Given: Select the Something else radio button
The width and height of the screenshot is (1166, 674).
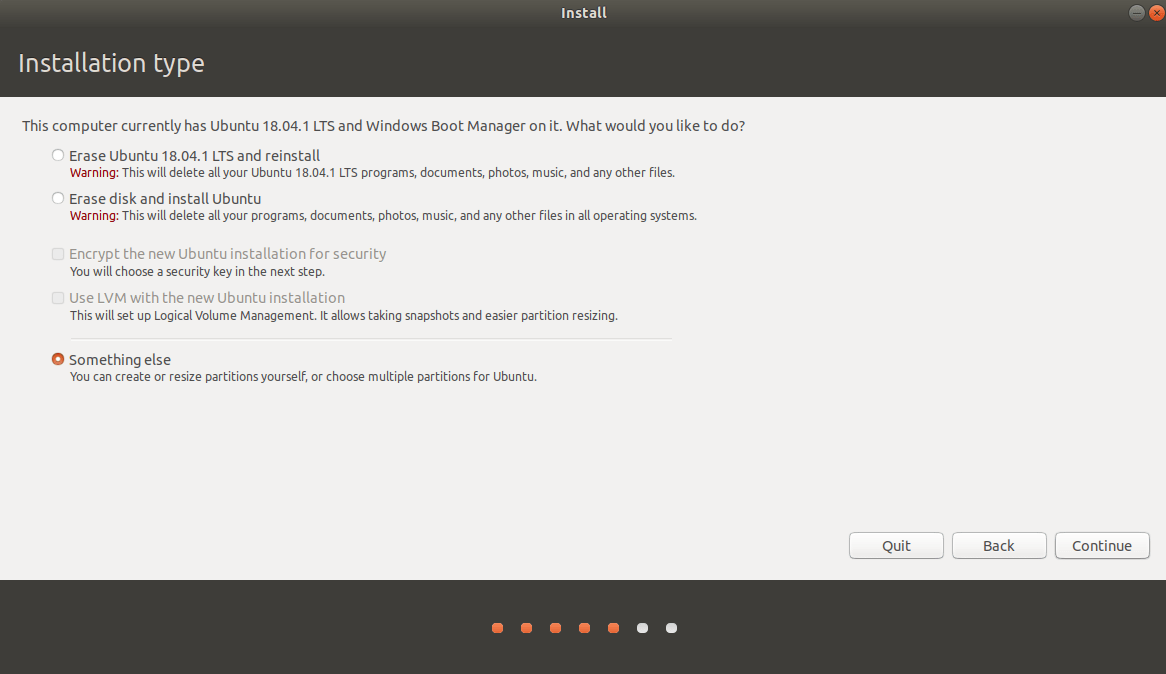Looking at the screenshot, I should pyautogui.click(x=58, y=359).
